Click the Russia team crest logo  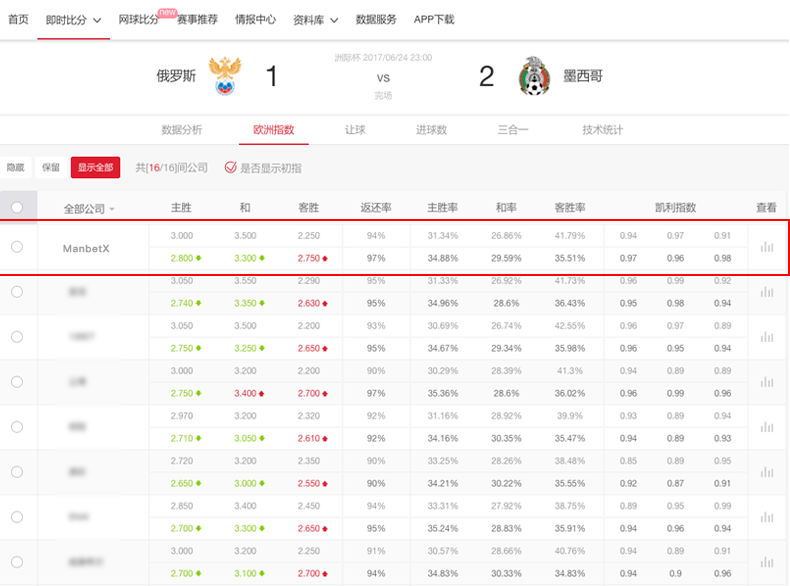pyautogui.click(x=228, y=76)
